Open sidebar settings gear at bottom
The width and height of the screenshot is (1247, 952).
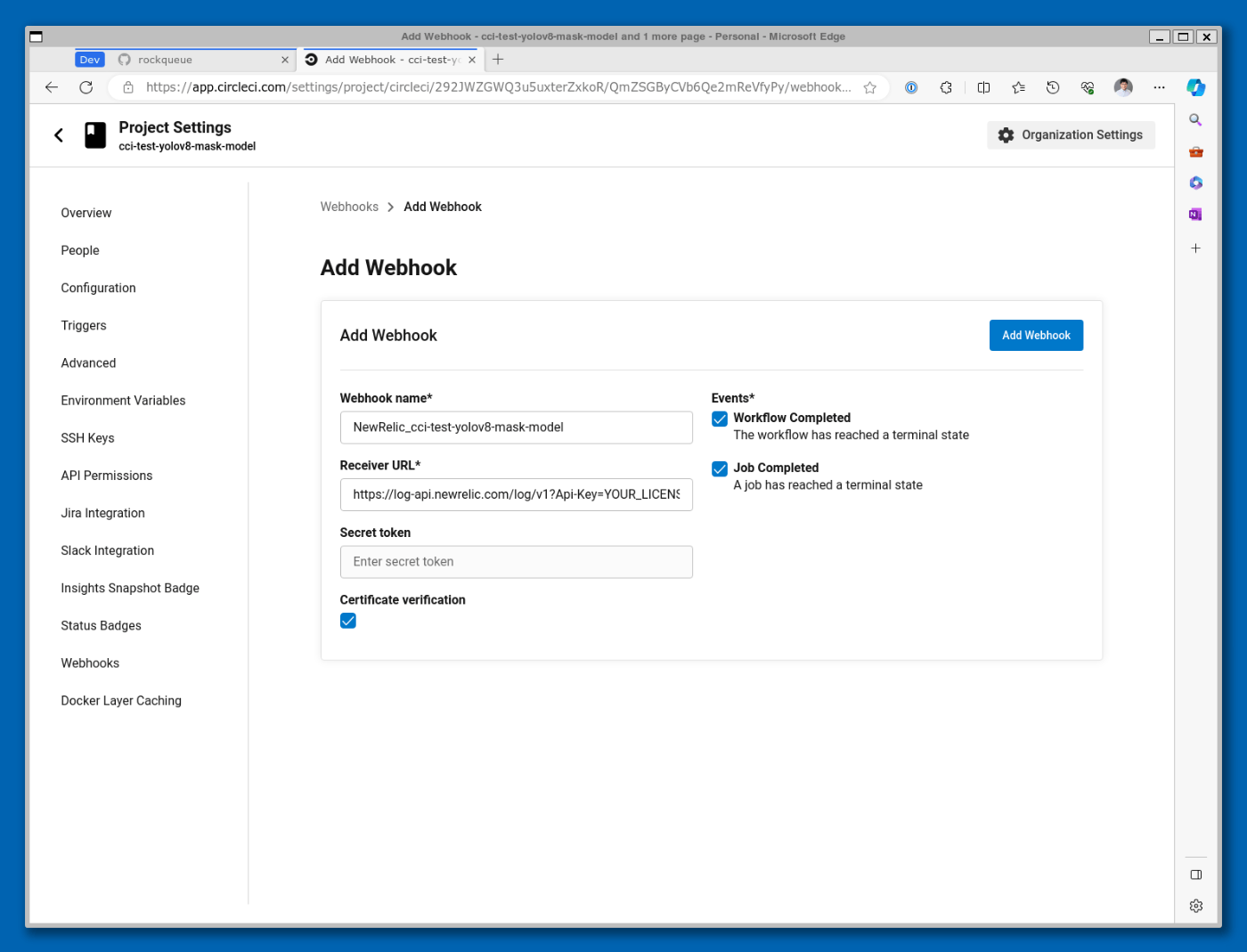pyautogui.click(x=1196, y=906)
